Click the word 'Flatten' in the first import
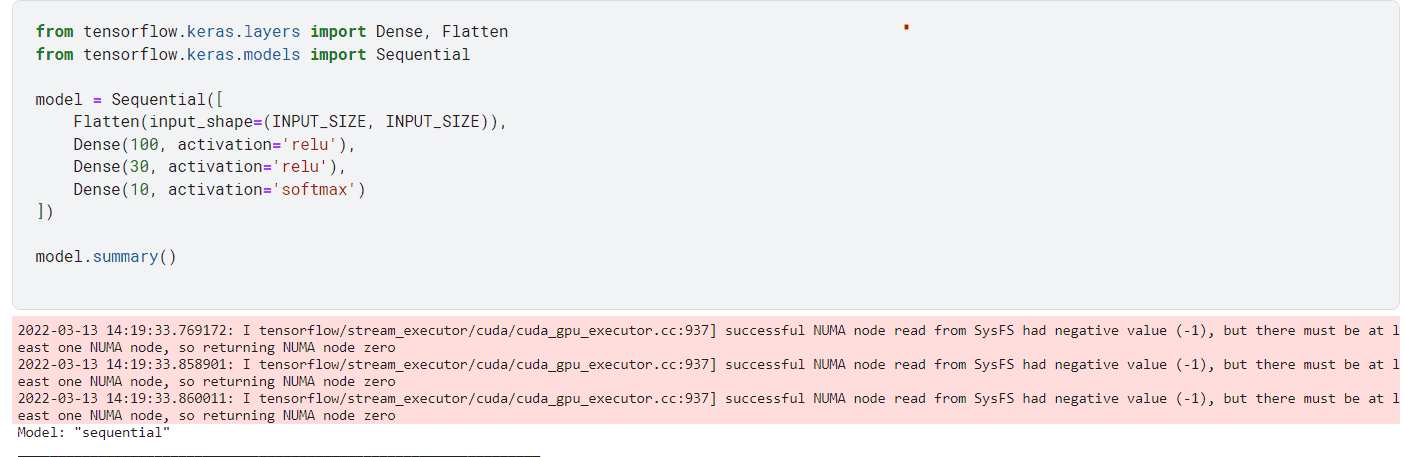Viewport: 1405px width, 457px height. pos(475,32)
